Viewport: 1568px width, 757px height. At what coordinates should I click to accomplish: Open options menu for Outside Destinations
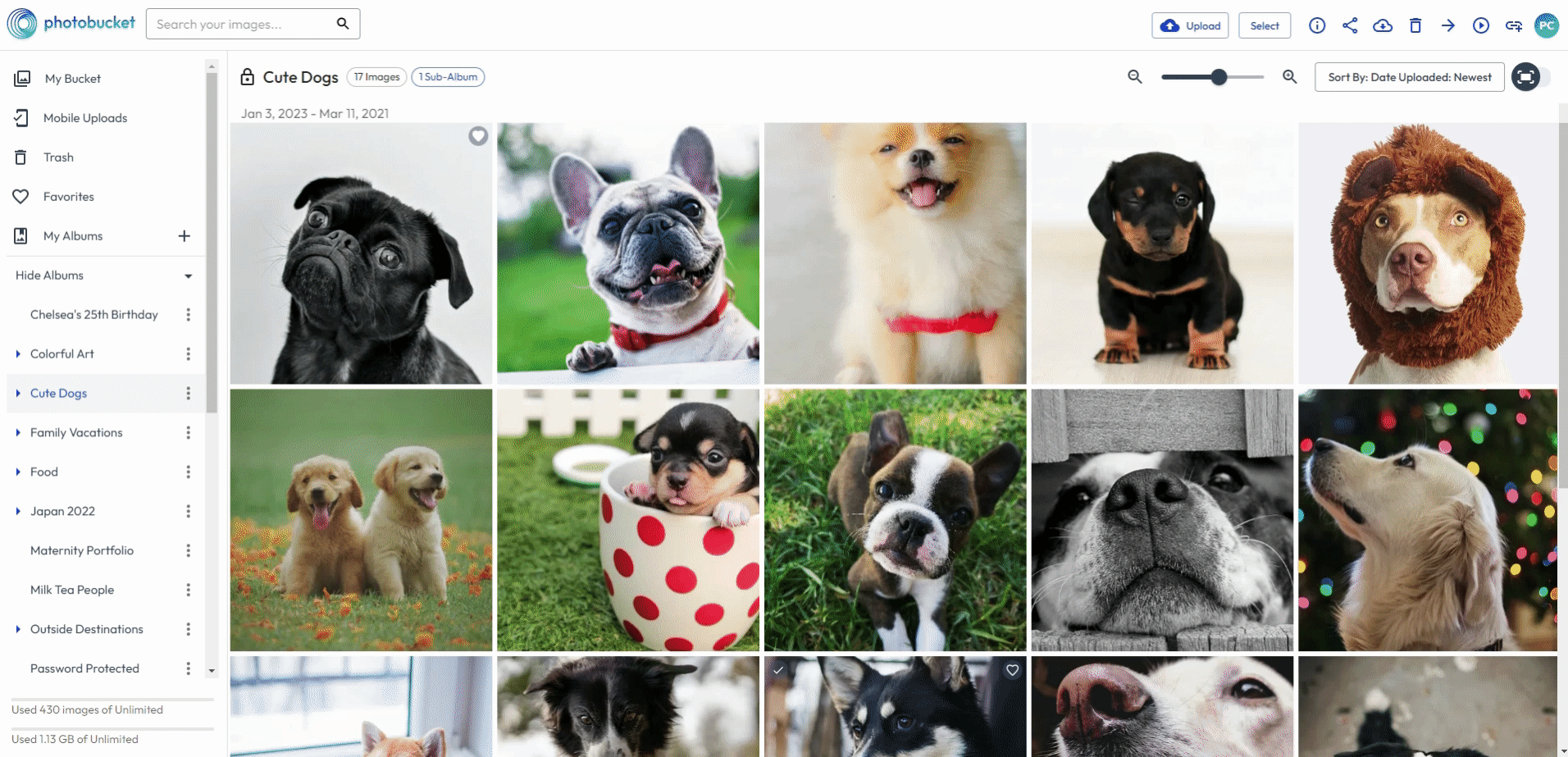point(189,630)
